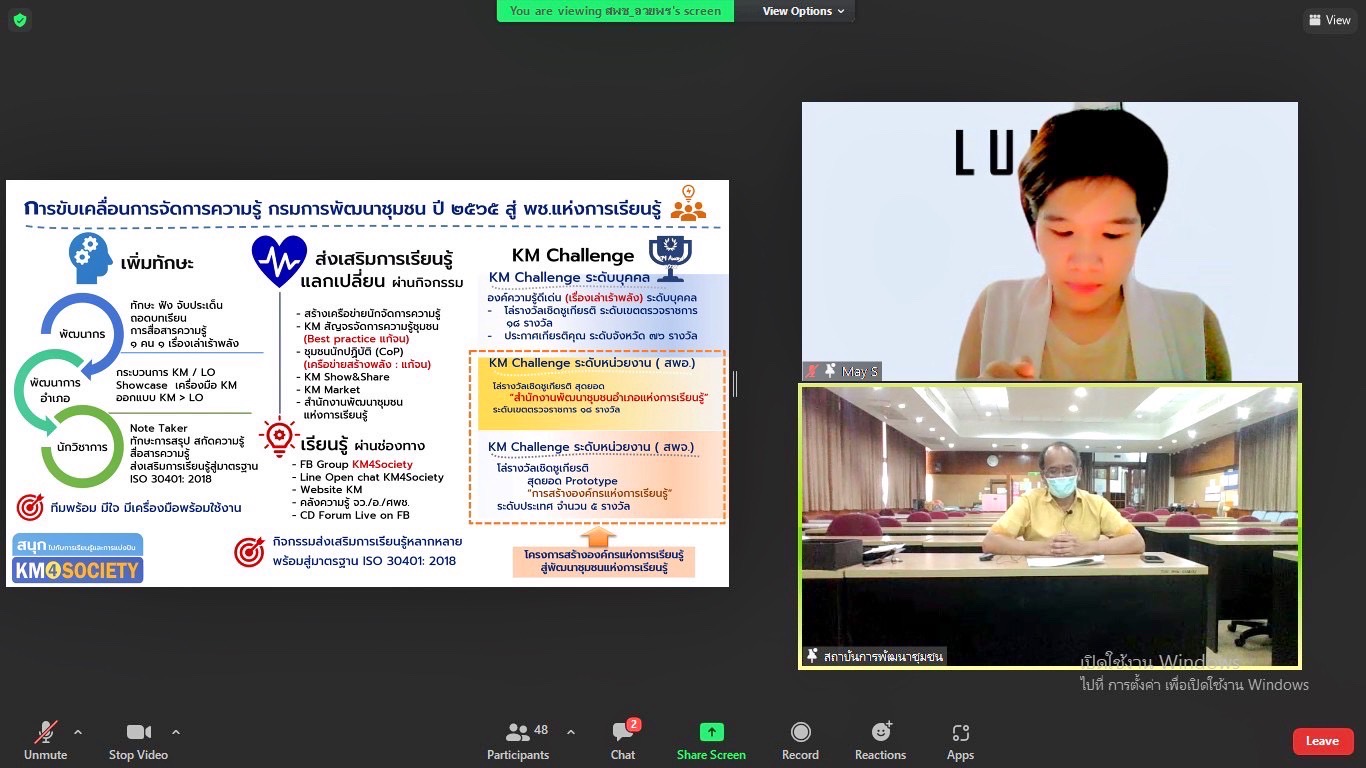Open the Participants panel

pyautogui.click(x=518, y=740)
